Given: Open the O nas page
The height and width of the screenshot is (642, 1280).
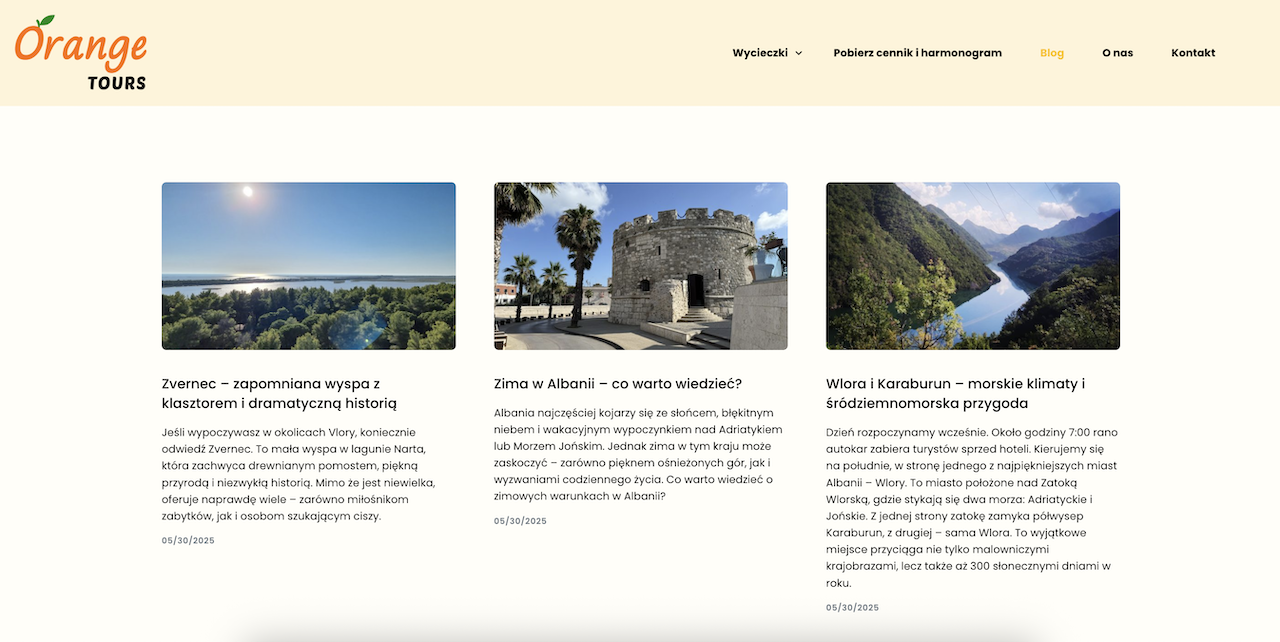Looking at the screenshot, I should pyautogui.click(x=1117, y=53).
